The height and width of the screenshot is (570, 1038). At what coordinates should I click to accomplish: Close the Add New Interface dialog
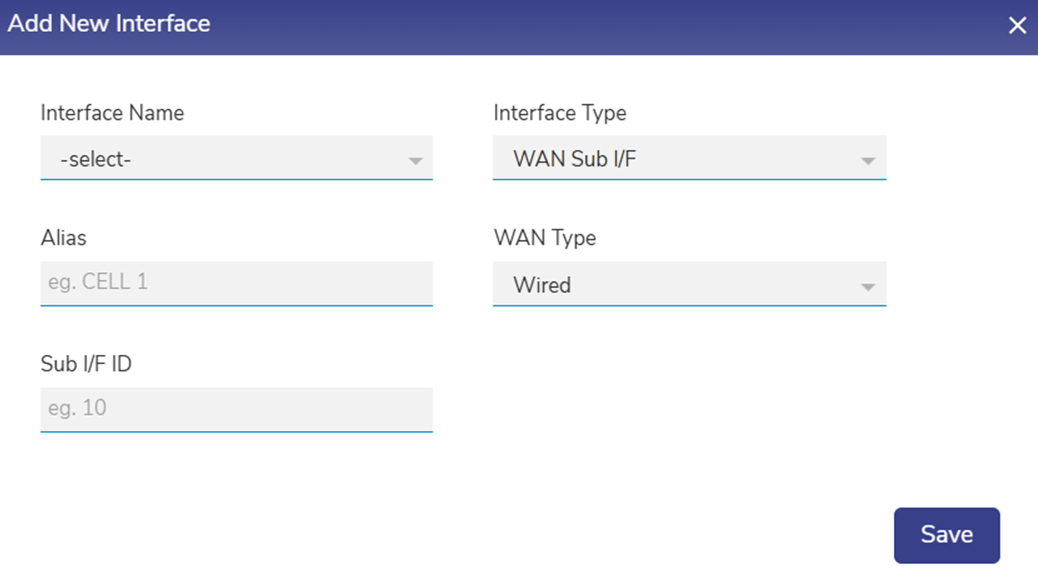click(x=1017, y=26)
